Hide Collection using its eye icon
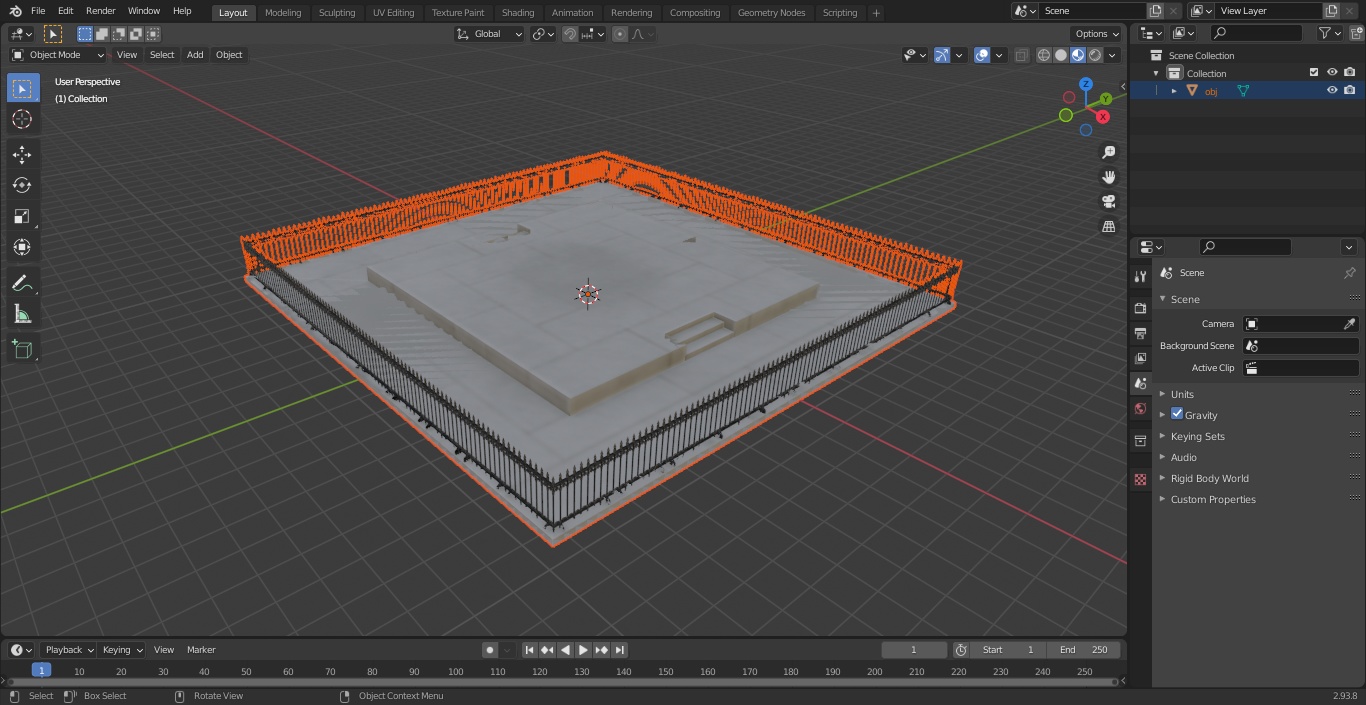 click(x=1332, y=72)
